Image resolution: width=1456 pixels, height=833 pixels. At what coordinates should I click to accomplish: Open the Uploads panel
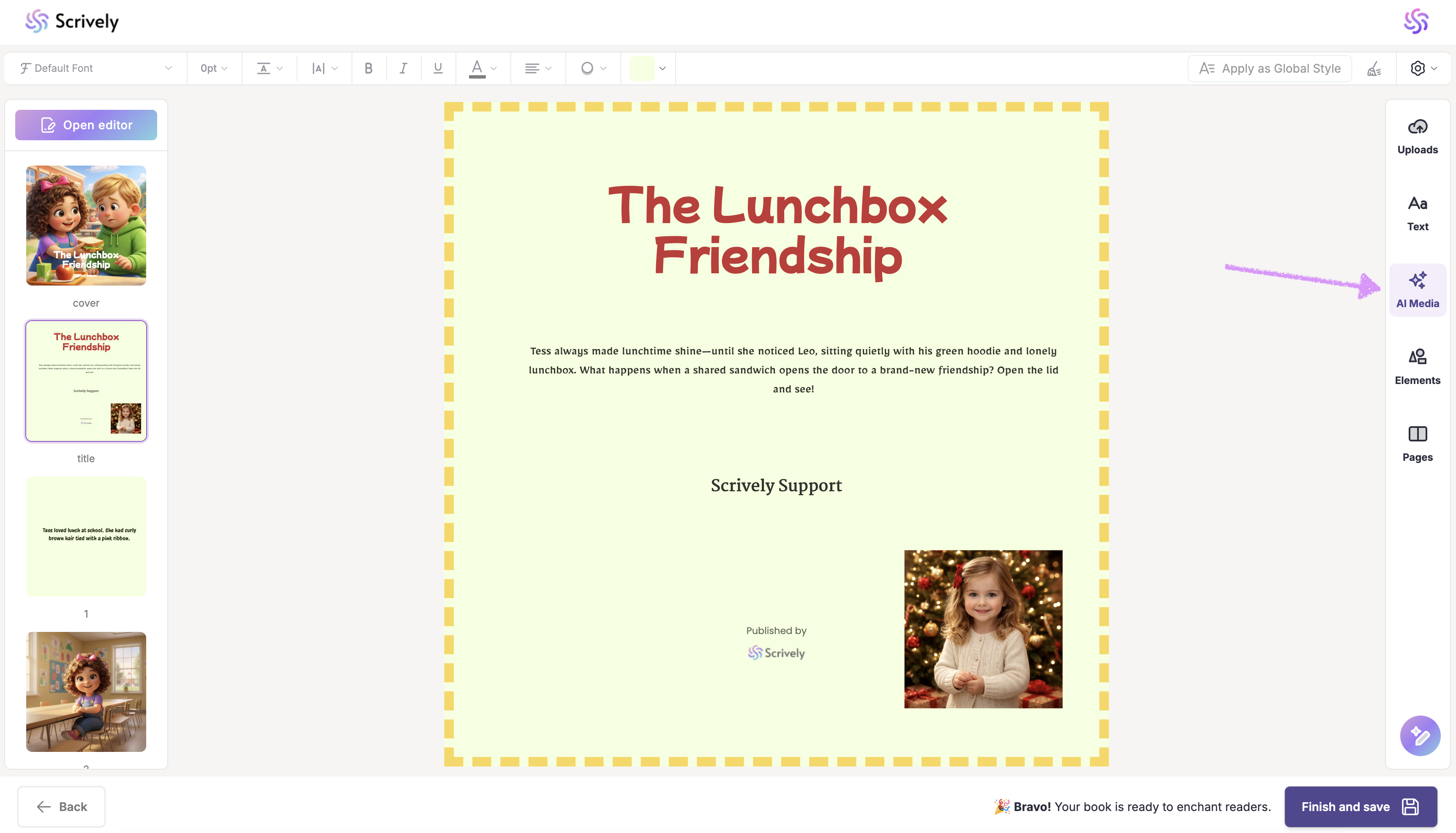pos(1417,137)
